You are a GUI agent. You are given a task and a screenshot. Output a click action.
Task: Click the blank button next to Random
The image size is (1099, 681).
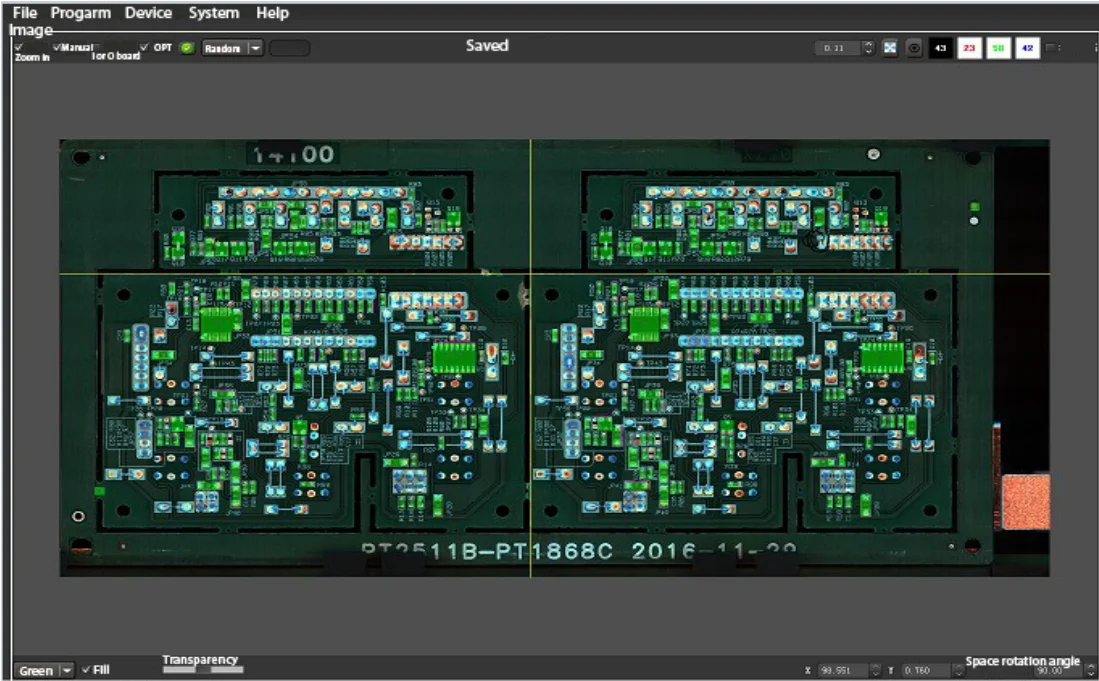click(289, 48)
